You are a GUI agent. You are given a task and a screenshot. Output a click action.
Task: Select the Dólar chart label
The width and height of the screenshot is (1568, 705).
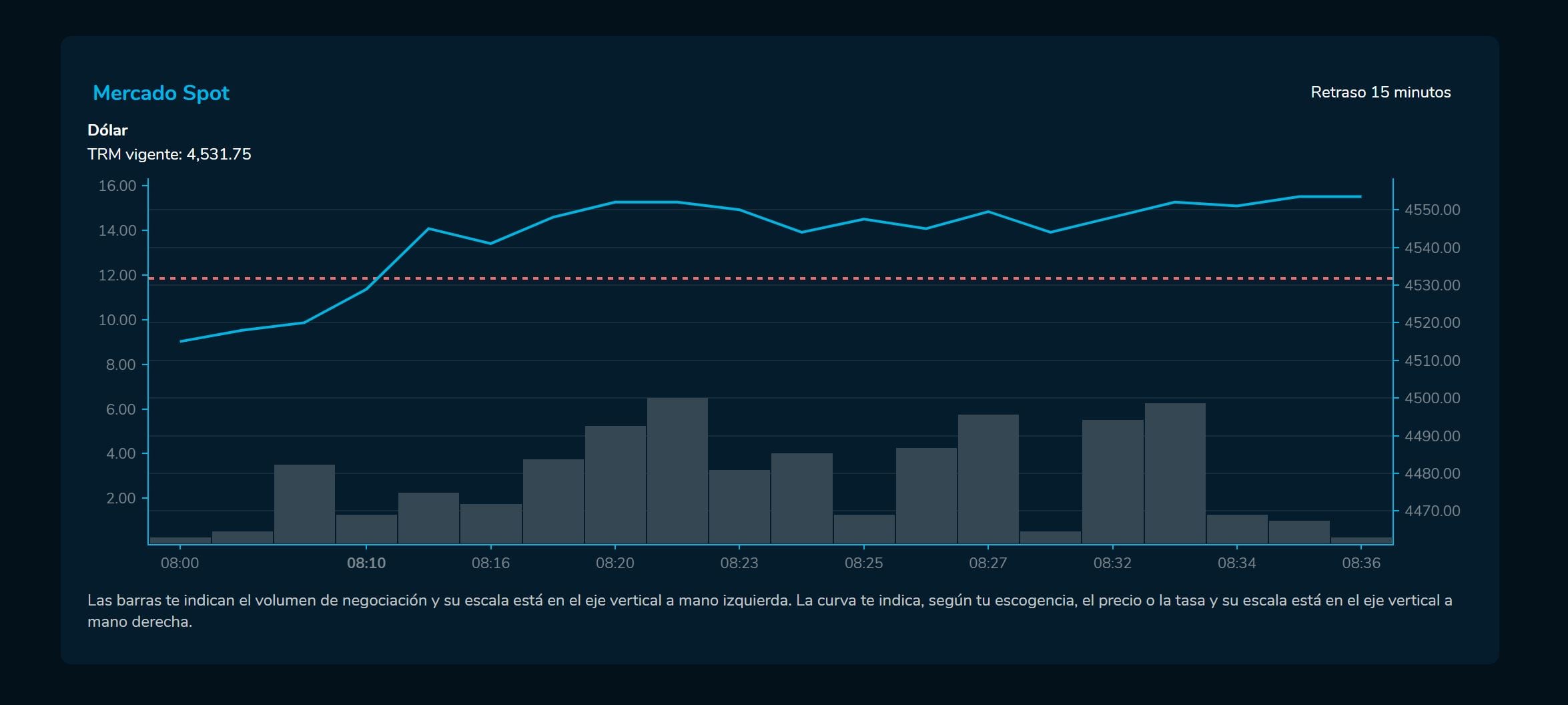point(107,130)
